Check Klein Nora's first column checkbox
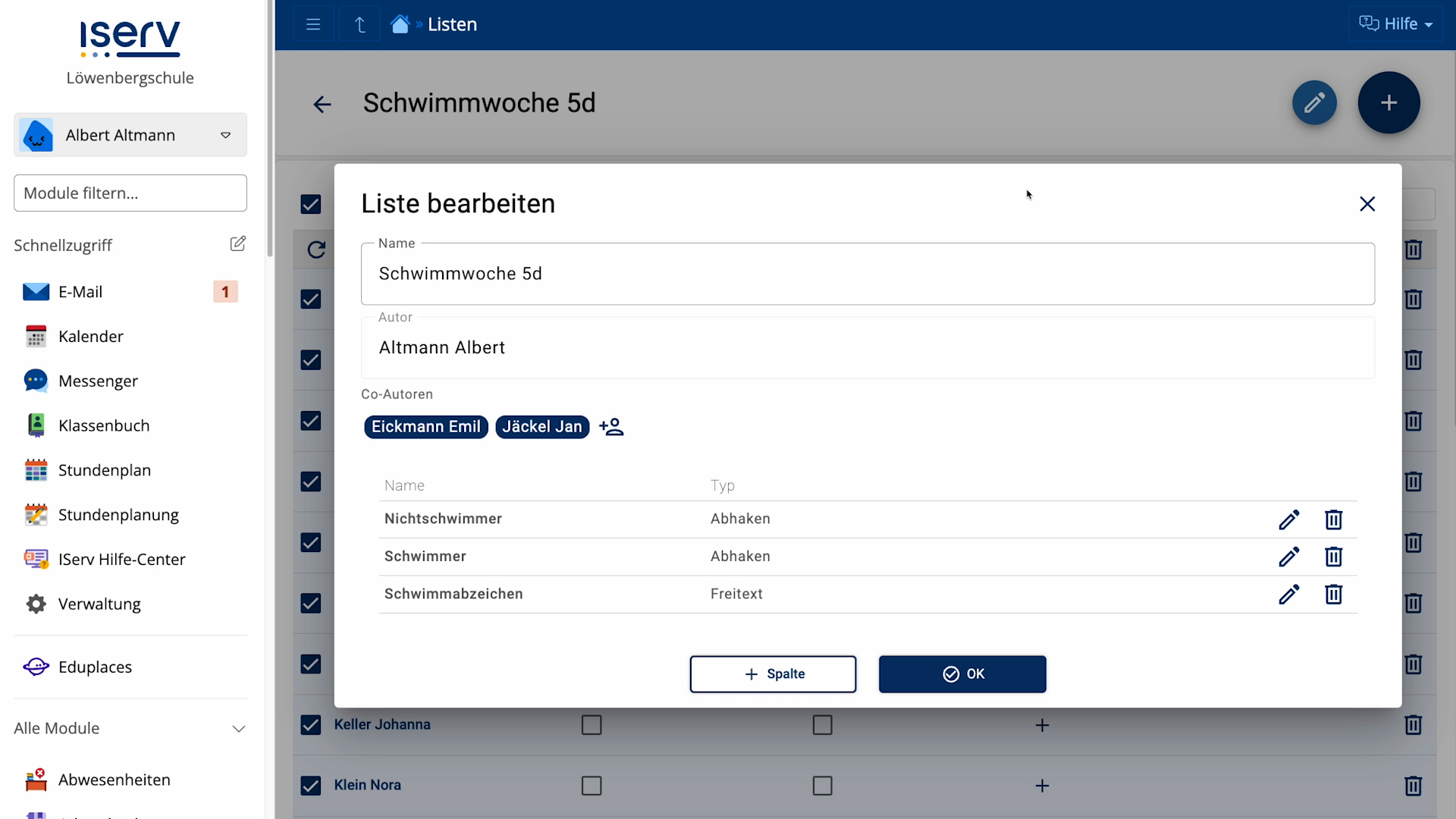 pos(591,786)
